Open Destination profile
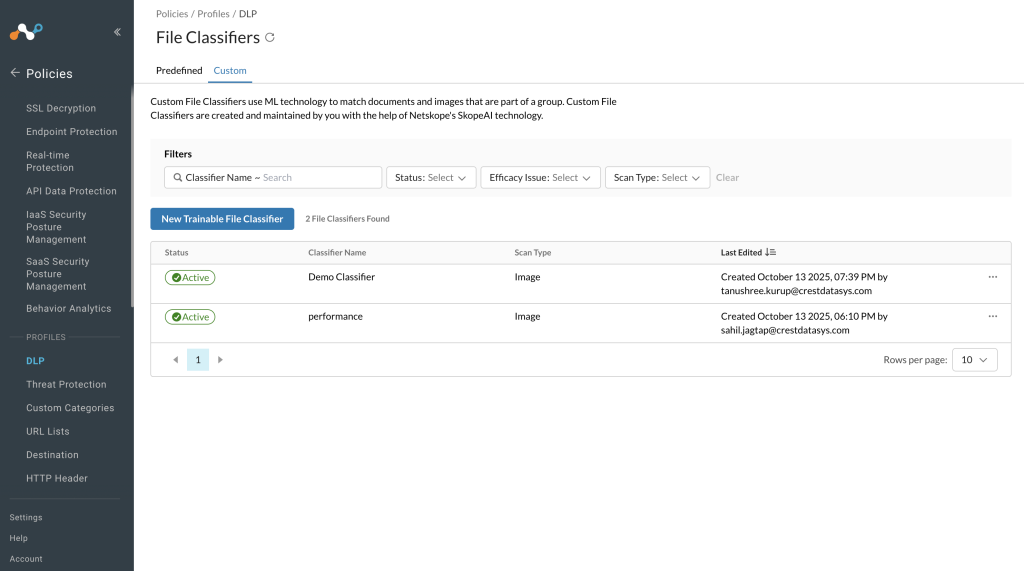This screenshot has height=571, width=1024. point(52,455)
